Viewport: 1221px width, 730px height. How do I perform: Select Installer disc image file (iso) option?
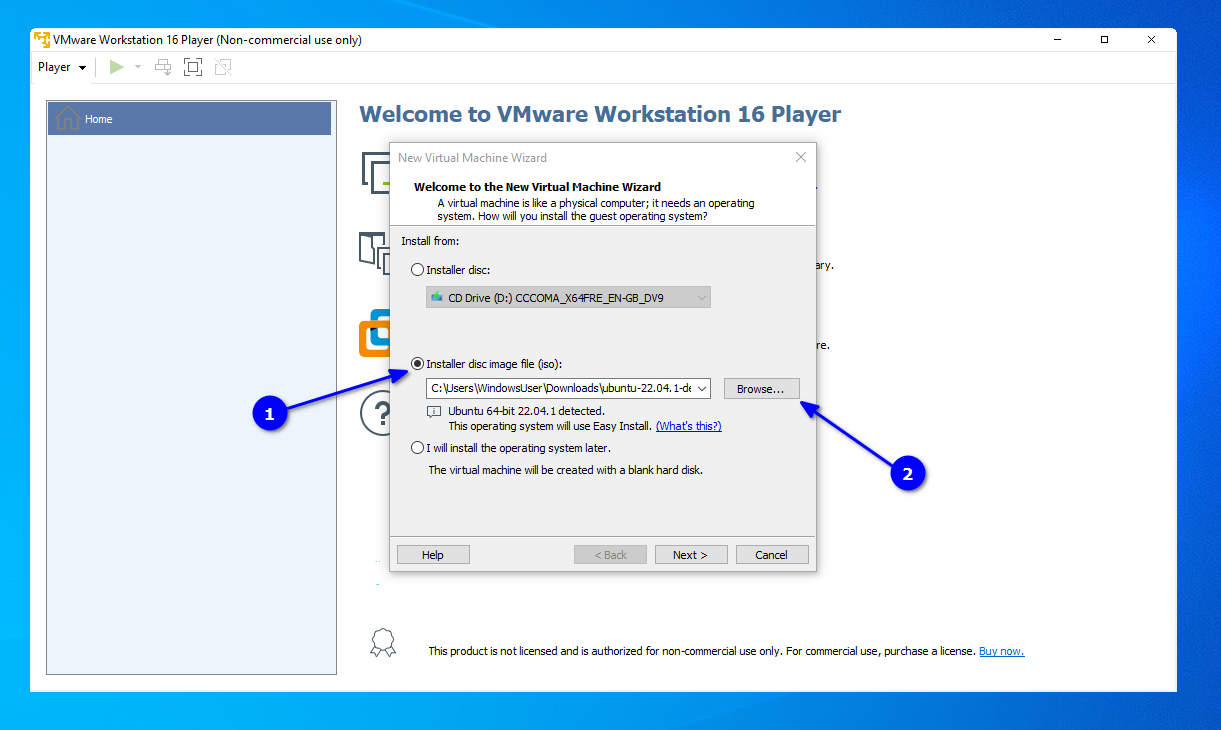417,364
